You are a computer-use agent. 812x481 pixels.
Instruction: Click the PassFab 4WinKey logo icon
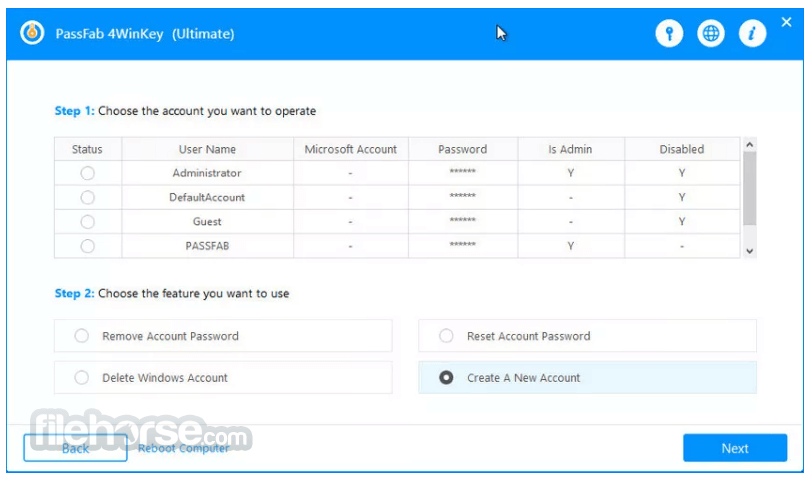[32, 33]
